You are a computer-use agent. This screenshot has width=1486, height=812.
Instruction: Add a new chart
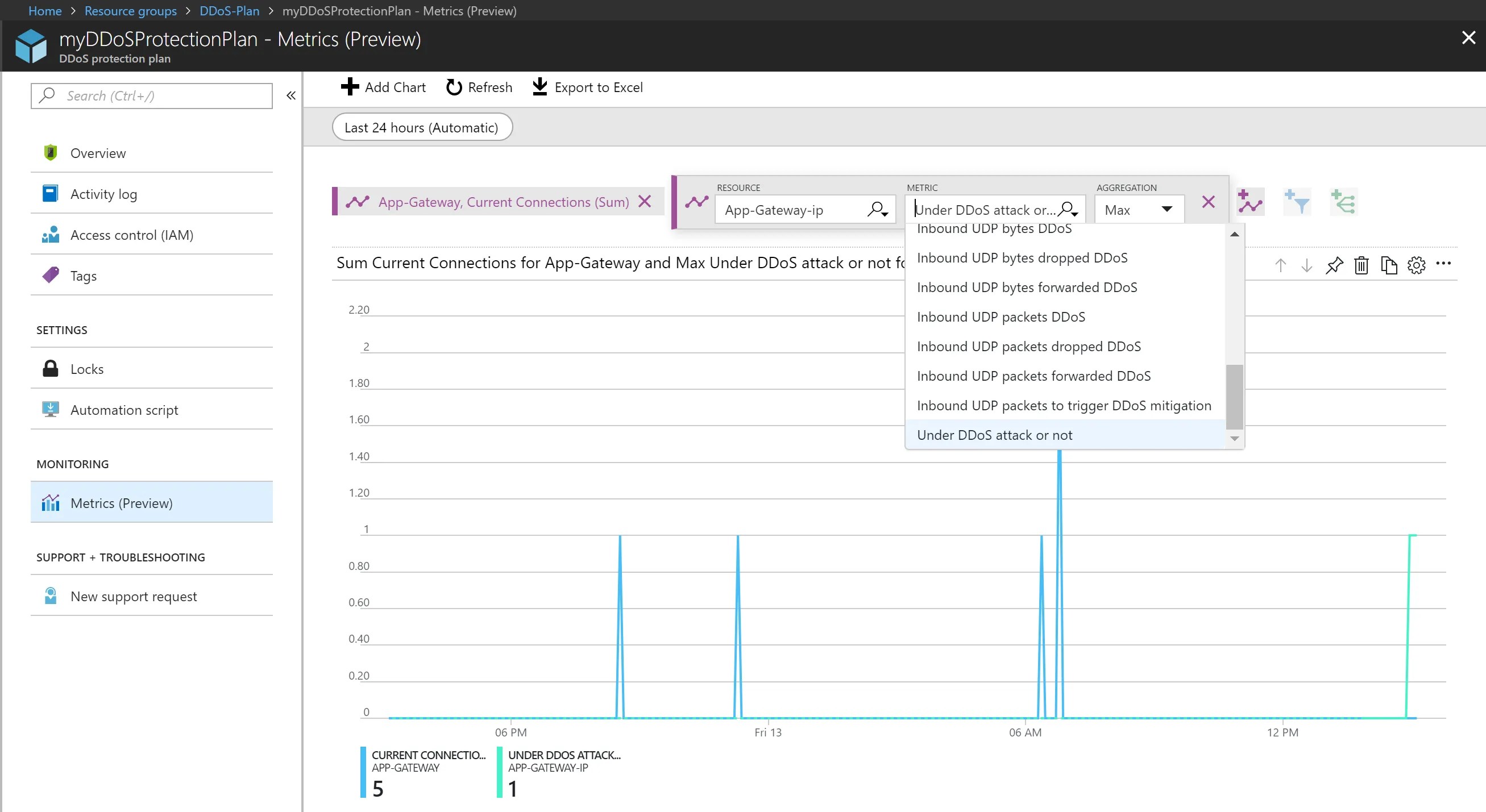[383, 87]
